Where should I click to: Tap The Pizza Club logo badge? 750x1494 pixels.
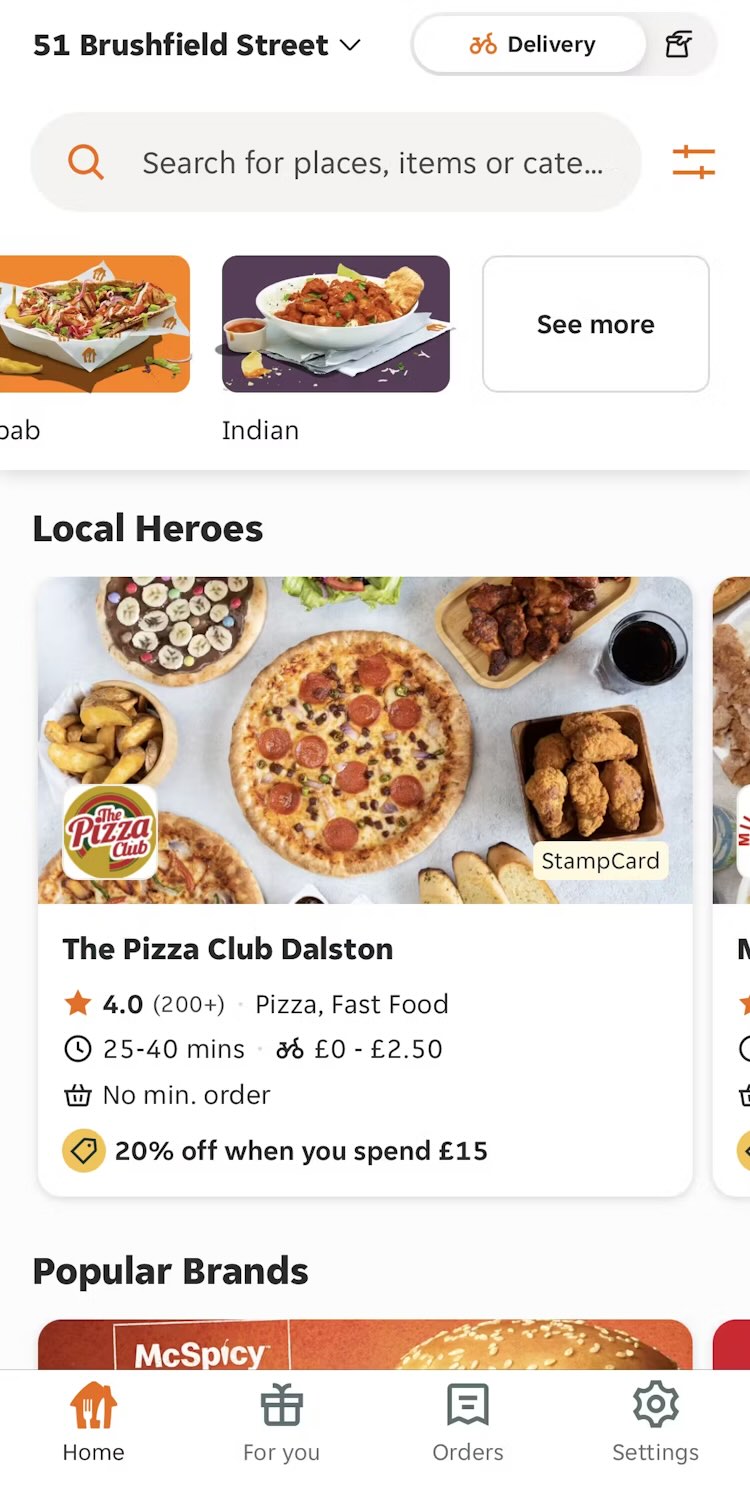(110, 832)
